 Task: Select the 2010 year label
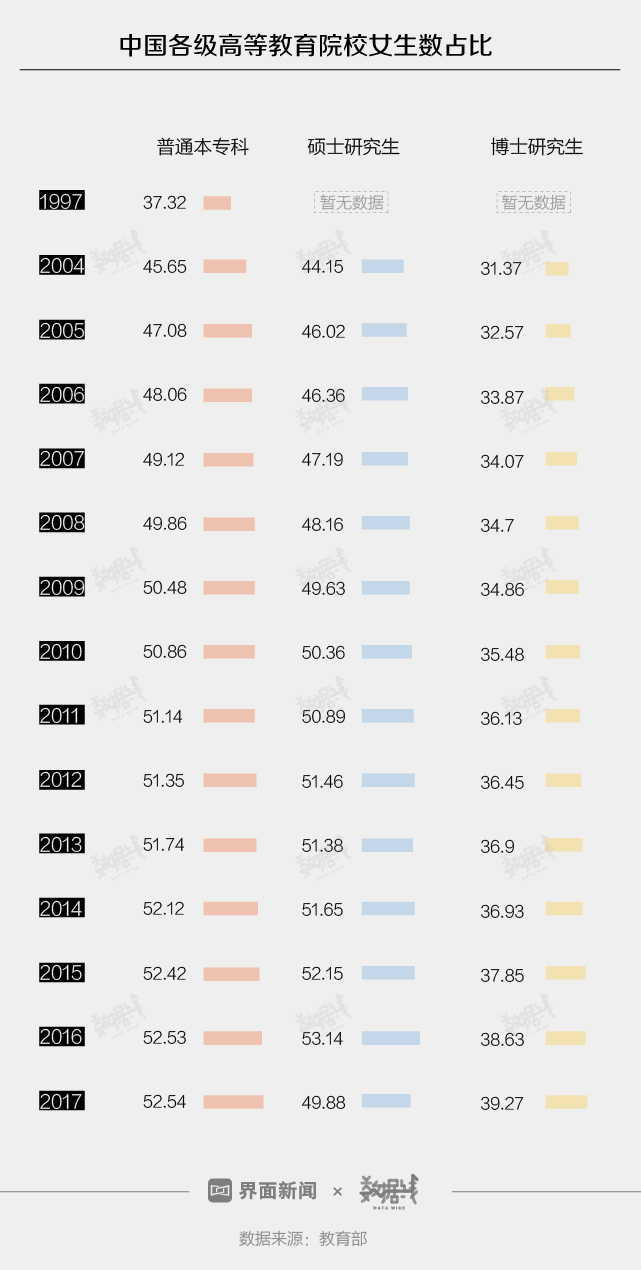[x=61, y=652]
